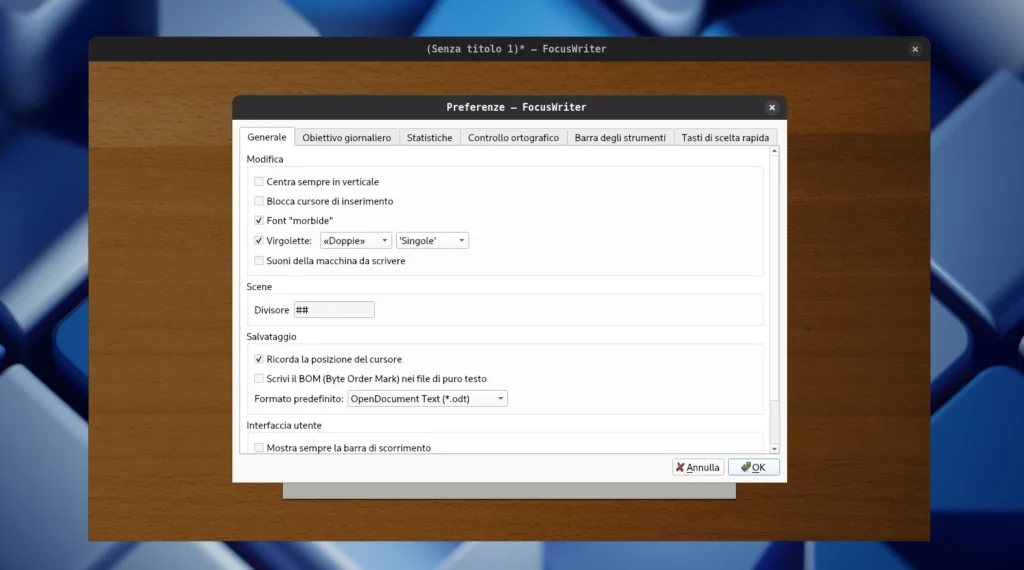The image size is (1024, 570).
Task: Open the 'Singole' quotes dropdown
Action: pos(432,241)
